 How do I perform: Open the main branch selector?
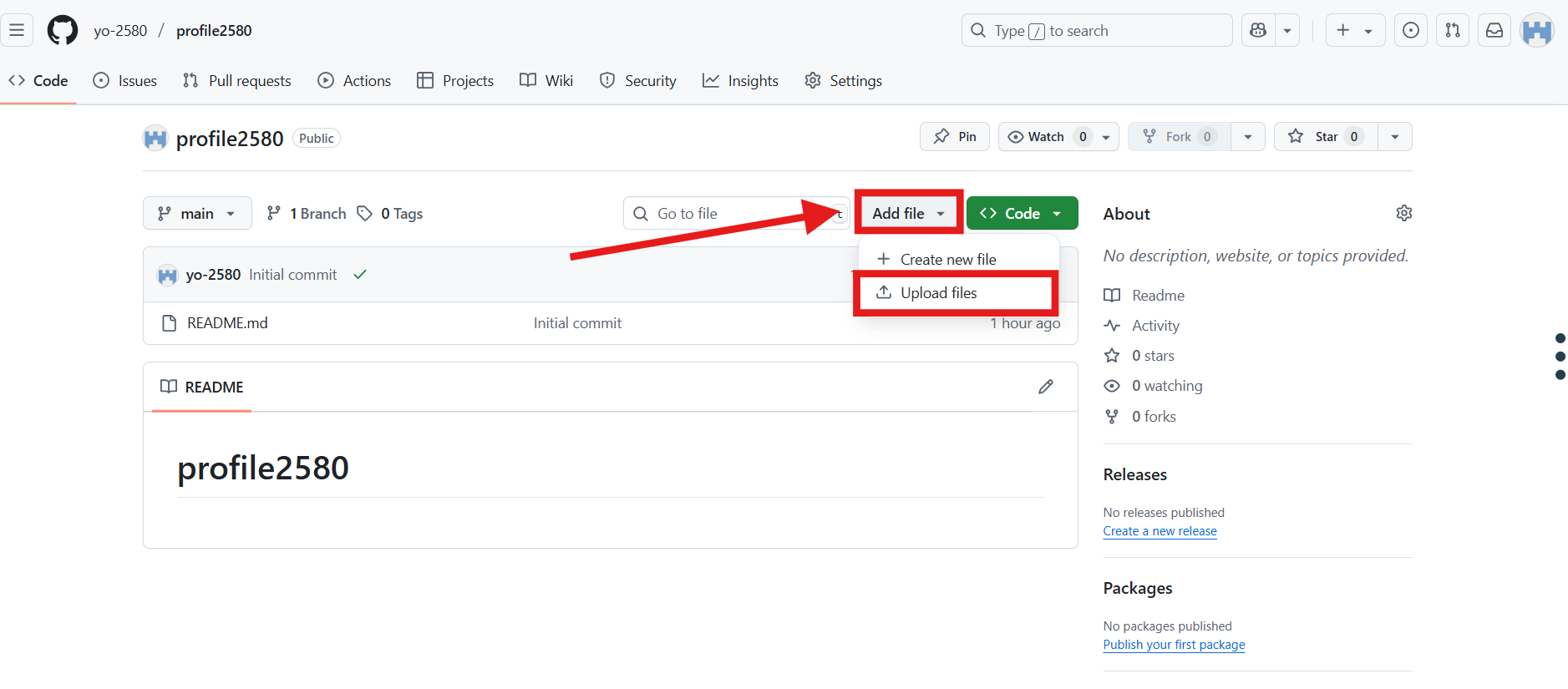[197, 214]
